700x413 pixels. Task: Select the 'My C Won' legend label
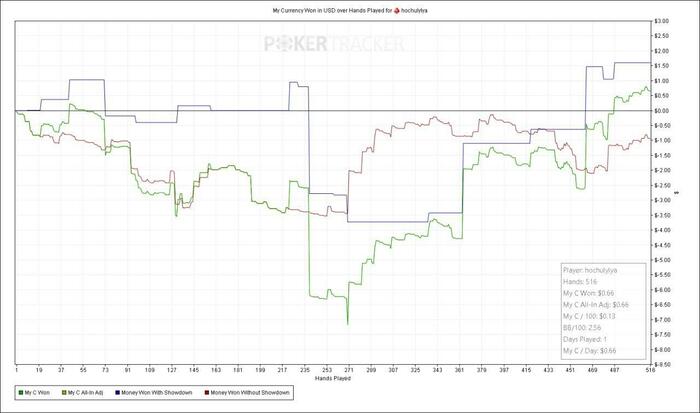[37, 393]
